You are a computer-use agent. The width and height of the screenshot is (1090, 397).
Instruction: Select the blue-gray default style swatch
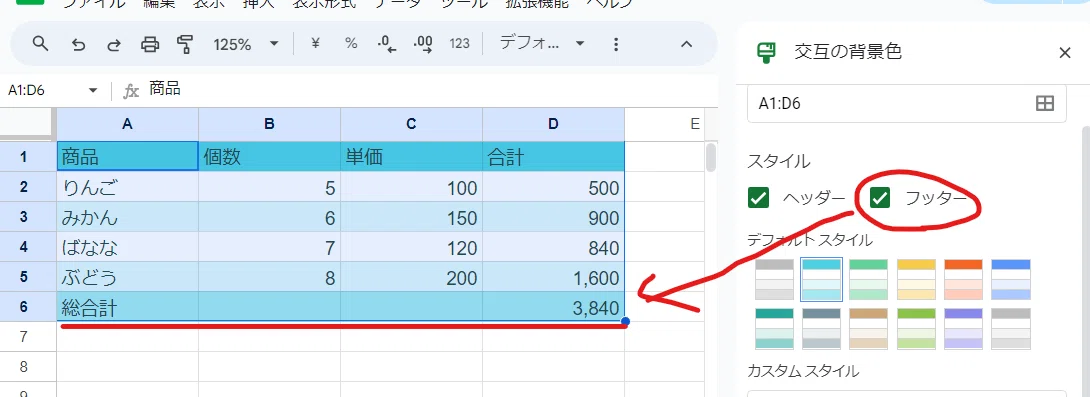click(822, 329)
